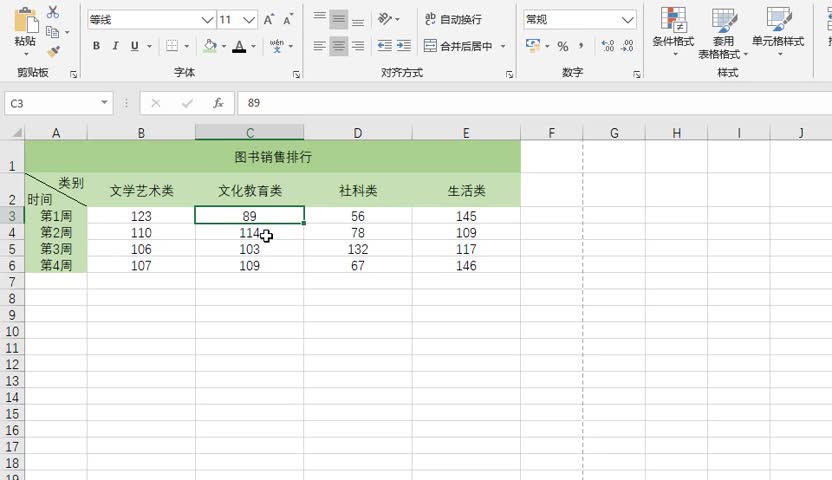Click the Insert Function fx icon
832x480 pixels.
[x=218, y=103]
